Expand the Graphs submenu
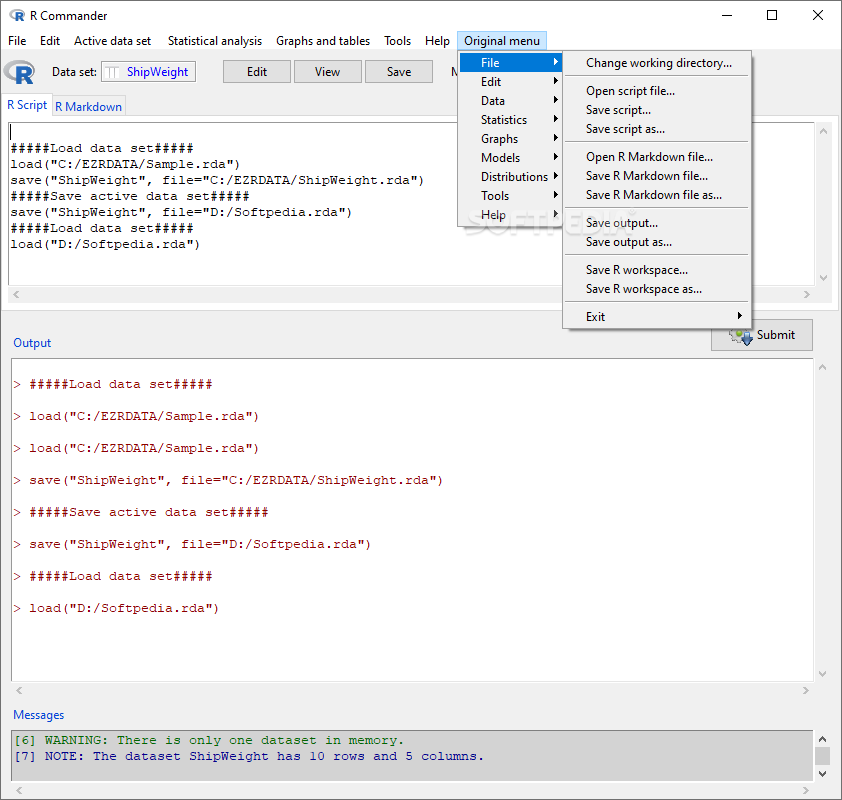The image size is (842, 800). point(510,139)
